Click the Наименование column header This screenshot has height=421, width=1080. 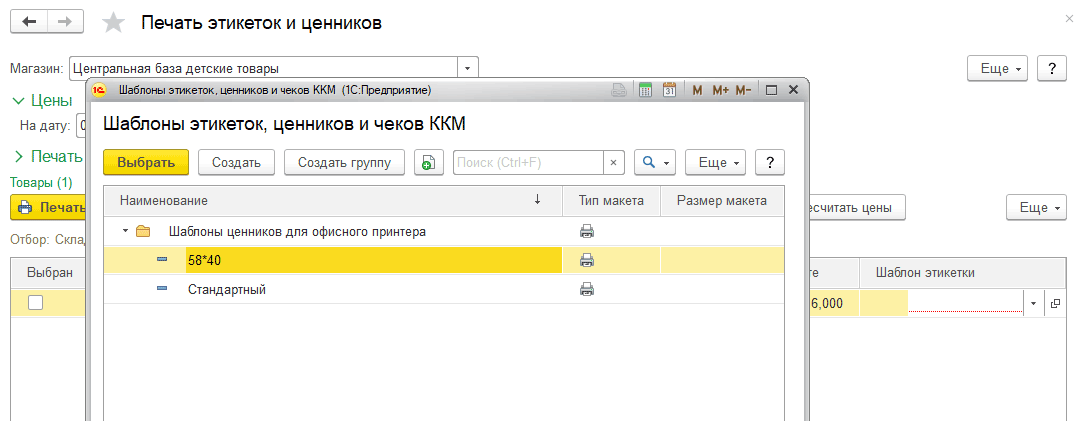[x=333, y=201]
